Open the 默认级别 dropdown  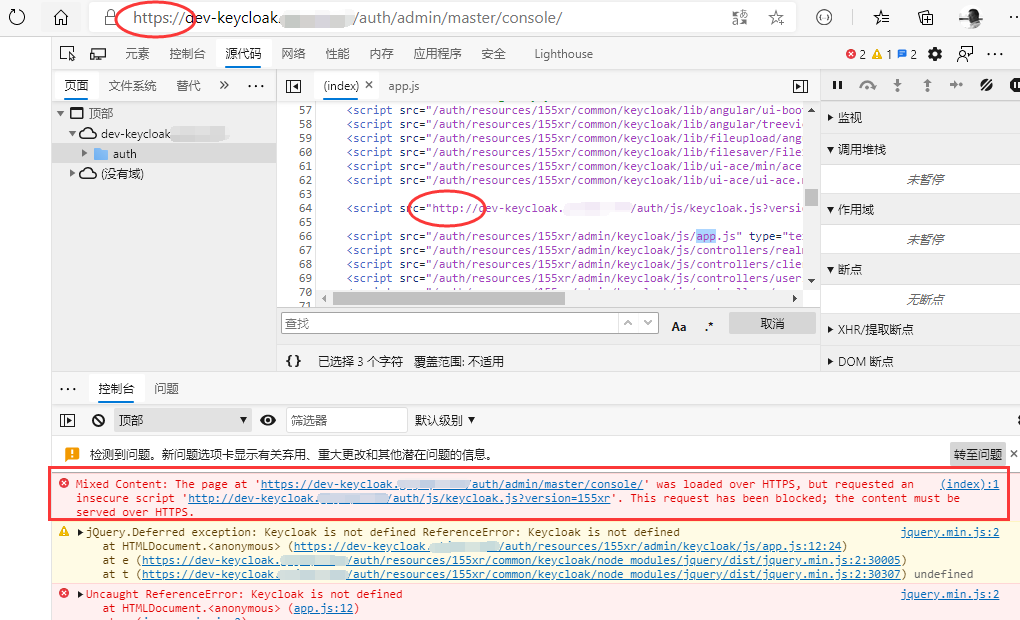point(443,419)
